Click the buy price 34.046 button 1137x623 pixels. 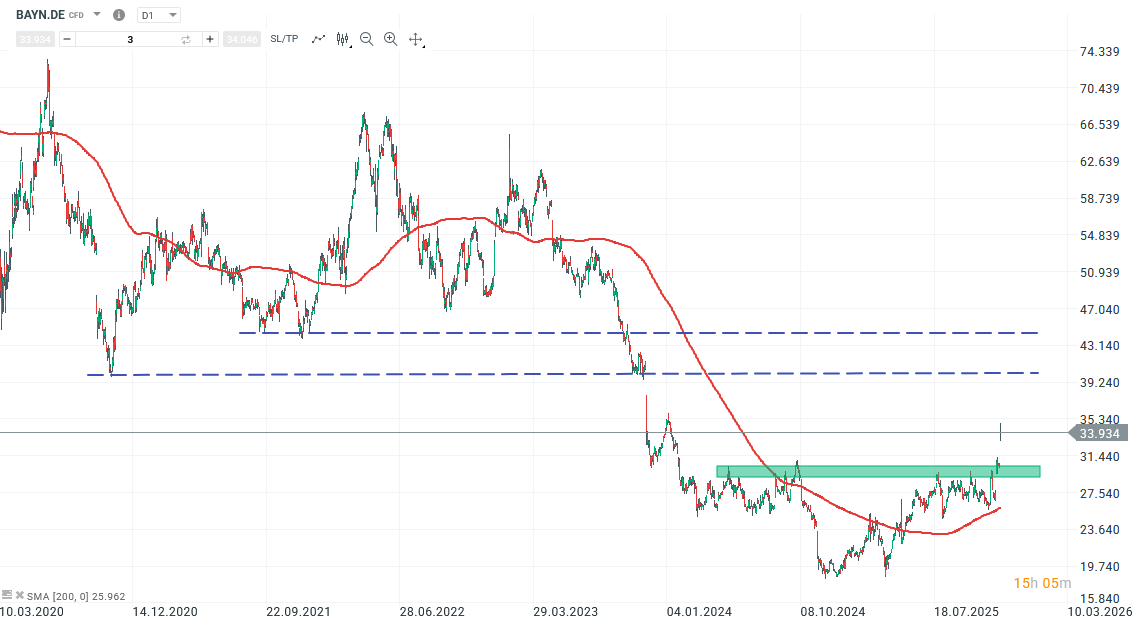pos(241,38)
